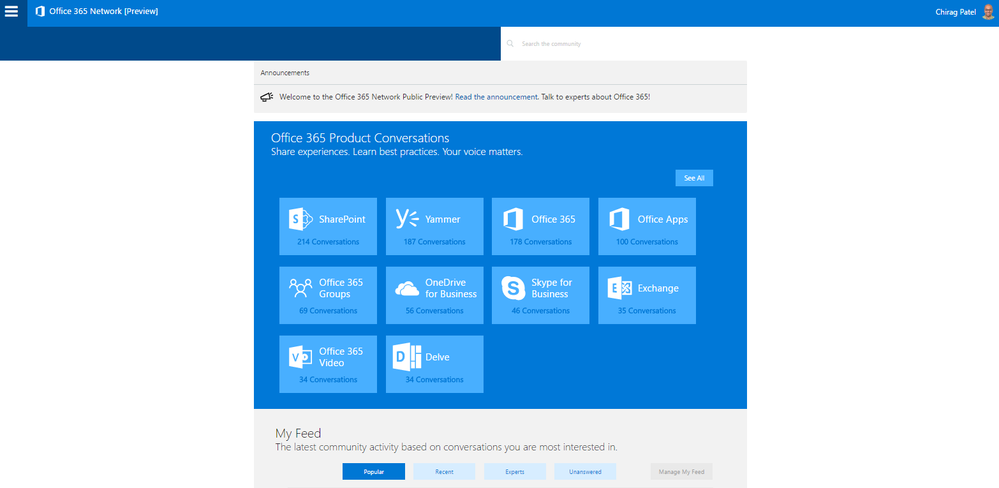Image resolution: width=999 pixels, height=488 pixels.
Task: Click the Delve tile icon
Action: 407,357
